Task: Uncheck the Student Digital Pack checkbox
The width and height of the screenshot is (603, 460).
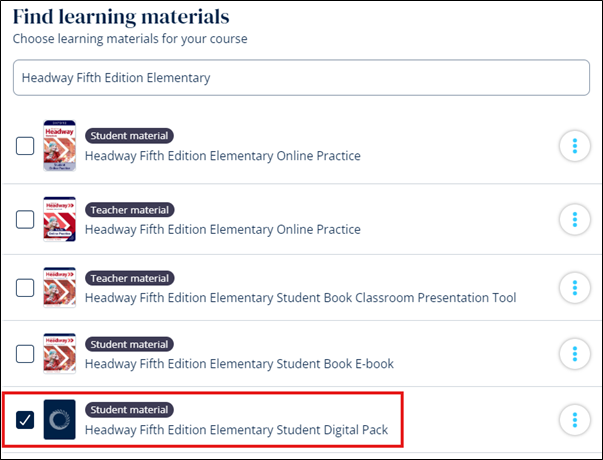Action: click(25, 420)
